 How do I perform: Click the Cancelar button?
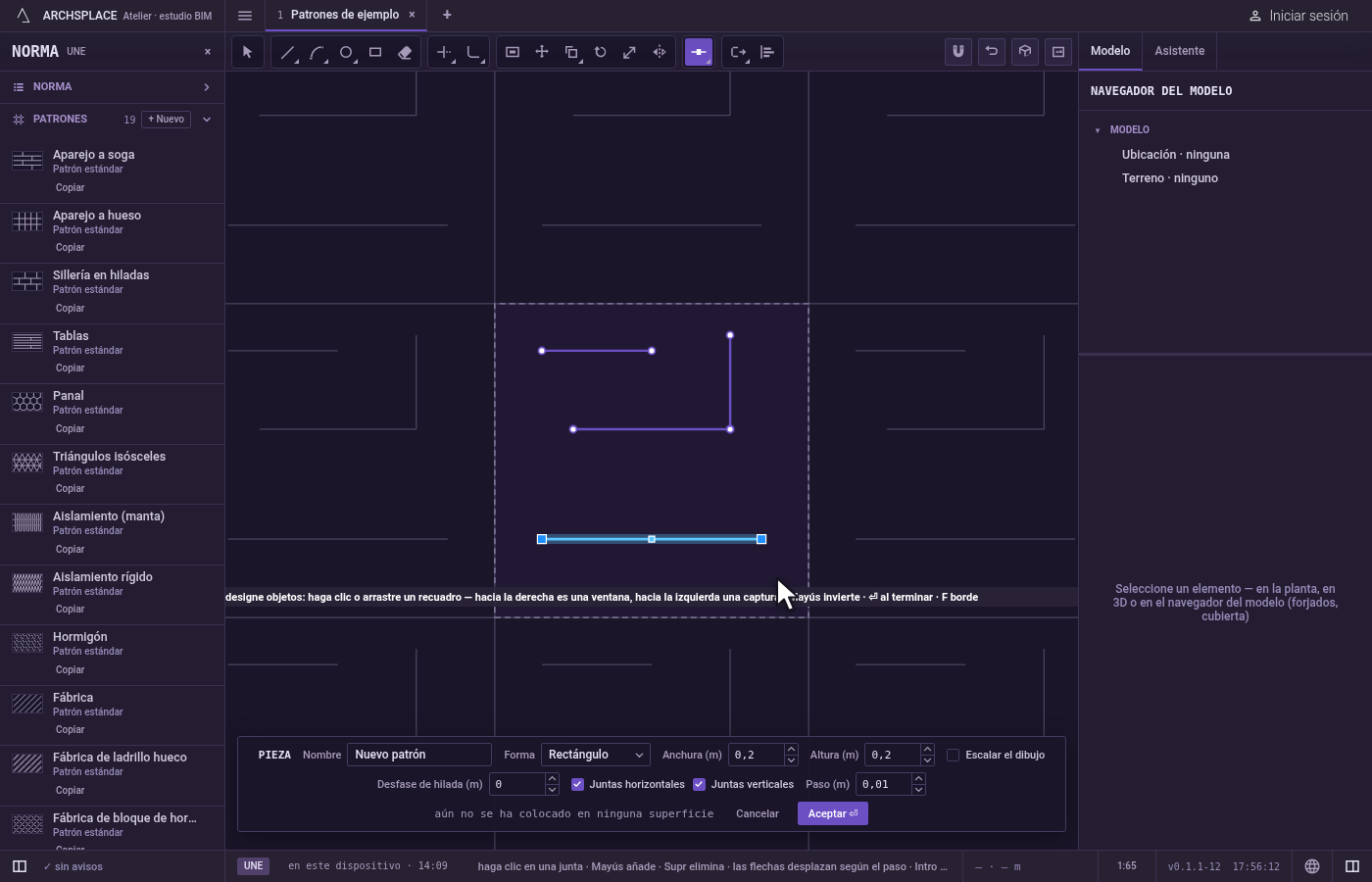pyautogui.click(x=758, y=813)
